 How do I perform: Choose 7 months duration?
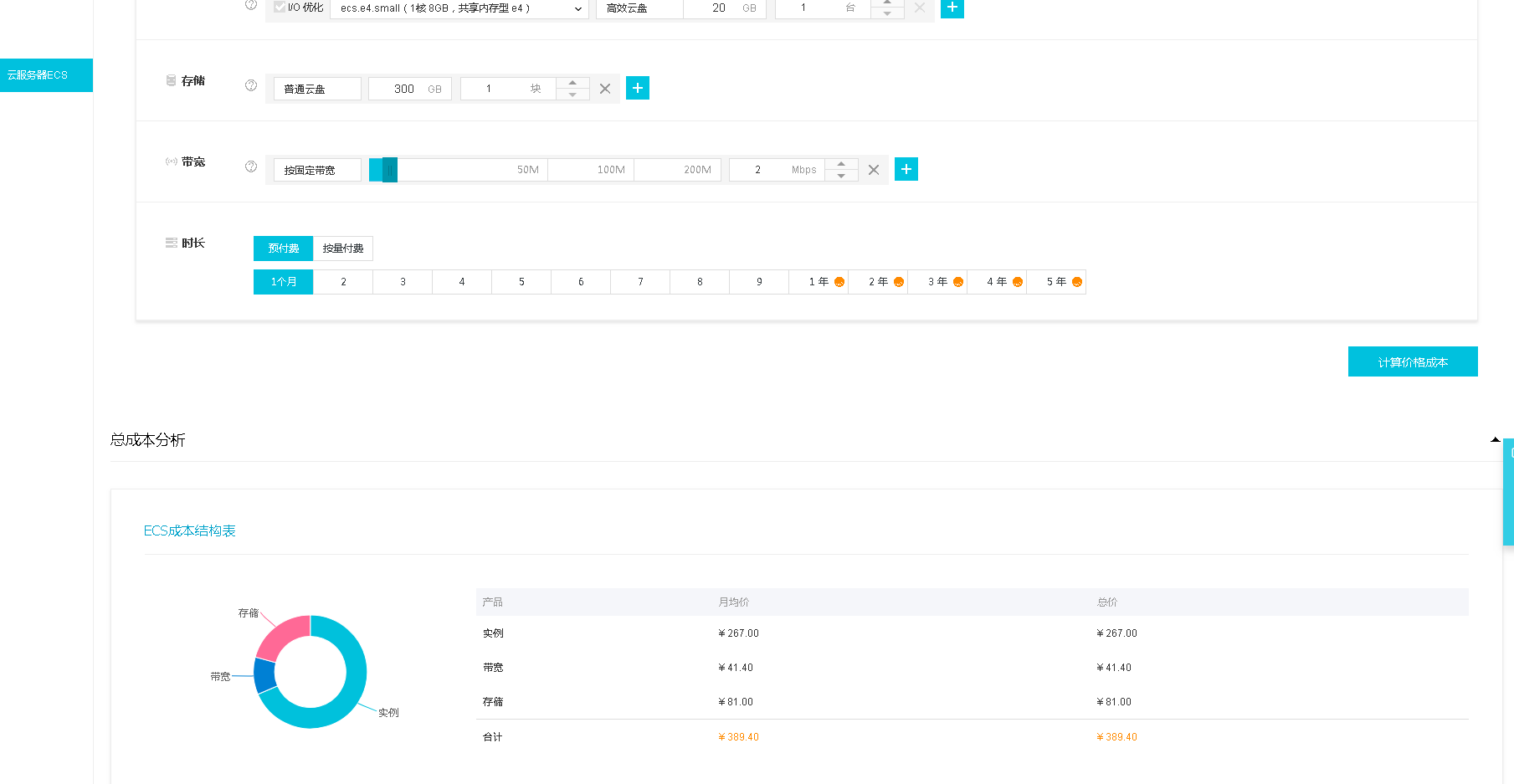(640, 282)
